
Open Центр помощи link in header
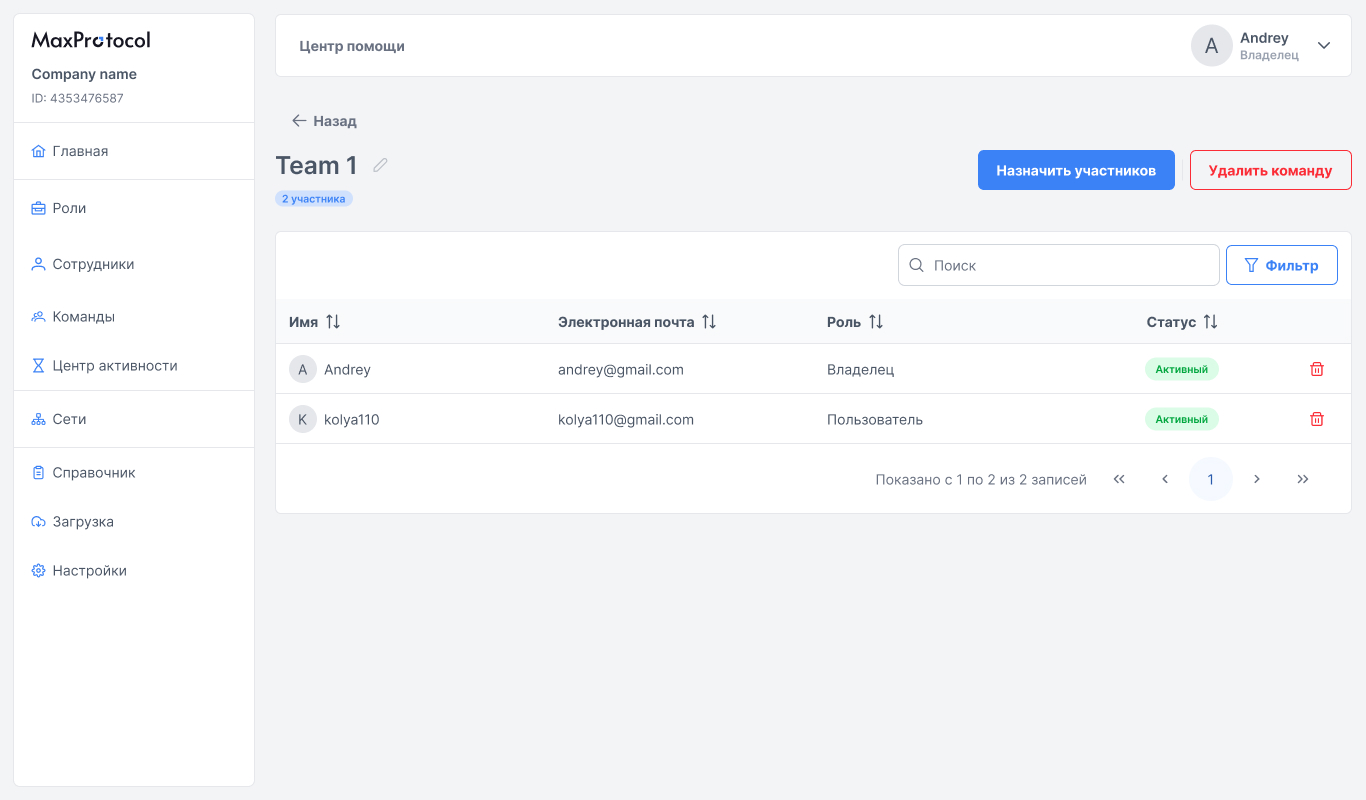pyautogui.click(x=352, y=46)
